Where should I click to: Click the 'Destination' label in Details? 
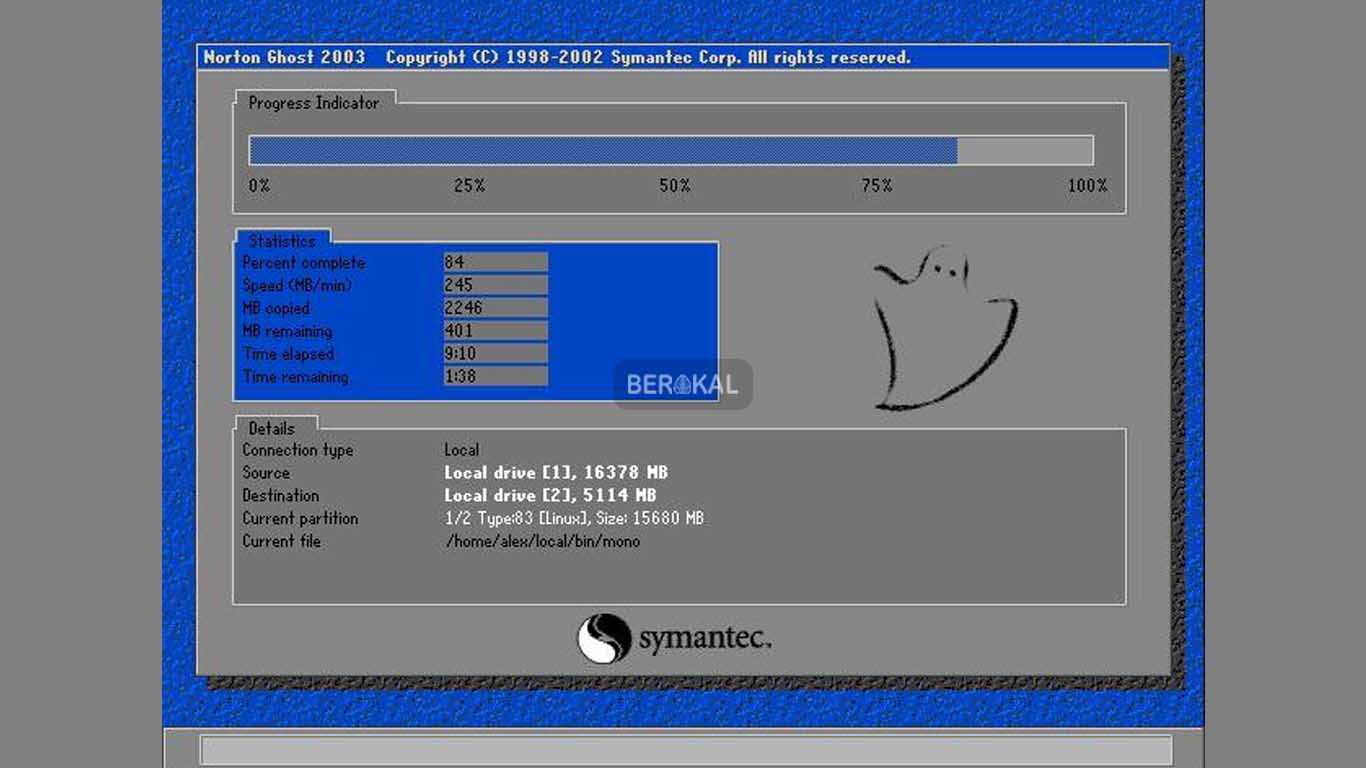click(281, 496)
